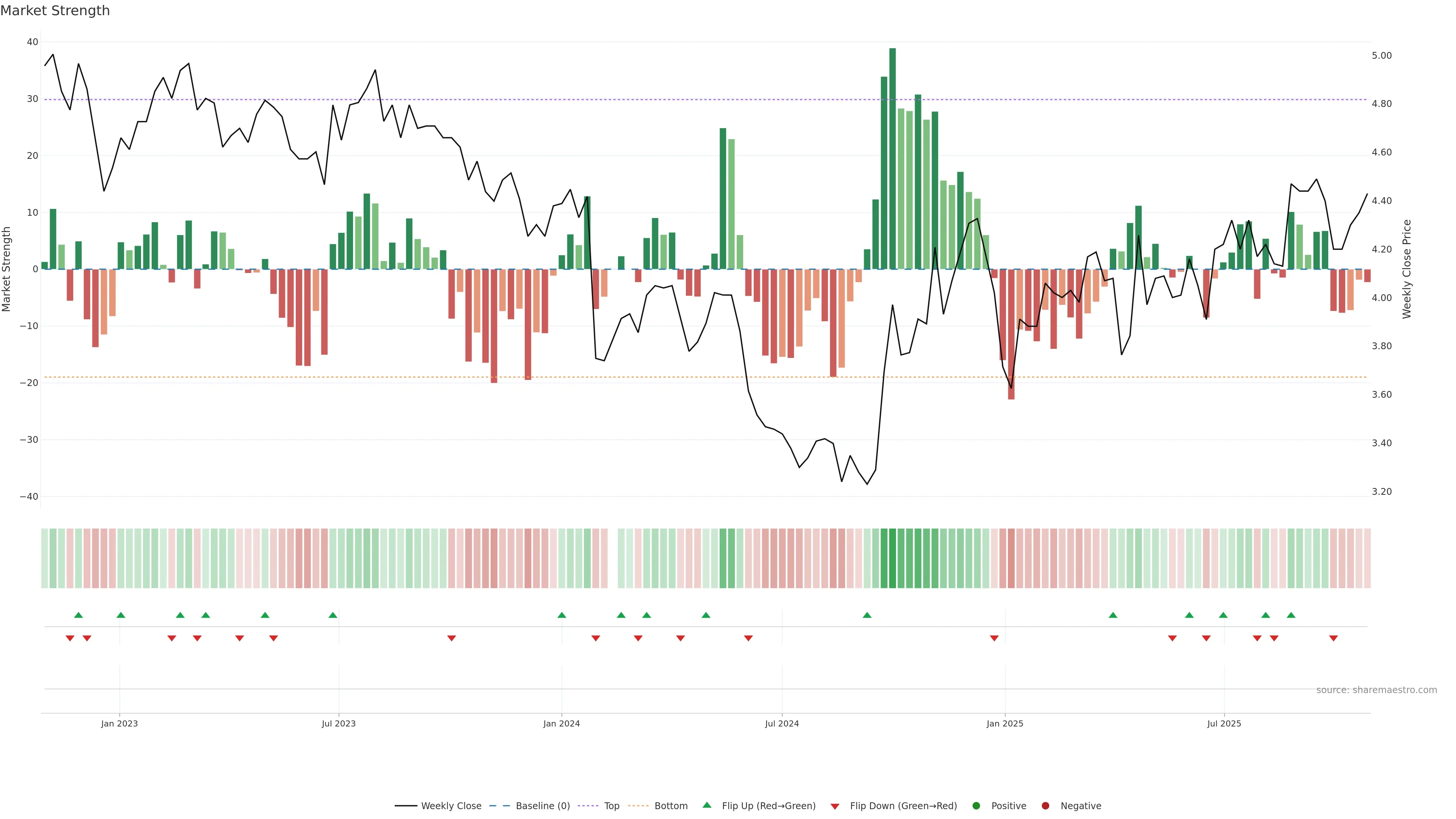Click the last red Flip Down triangle marker
Image resolution: width=1456 pixels, height=819 pixels.
click(x=1334, y=638)
